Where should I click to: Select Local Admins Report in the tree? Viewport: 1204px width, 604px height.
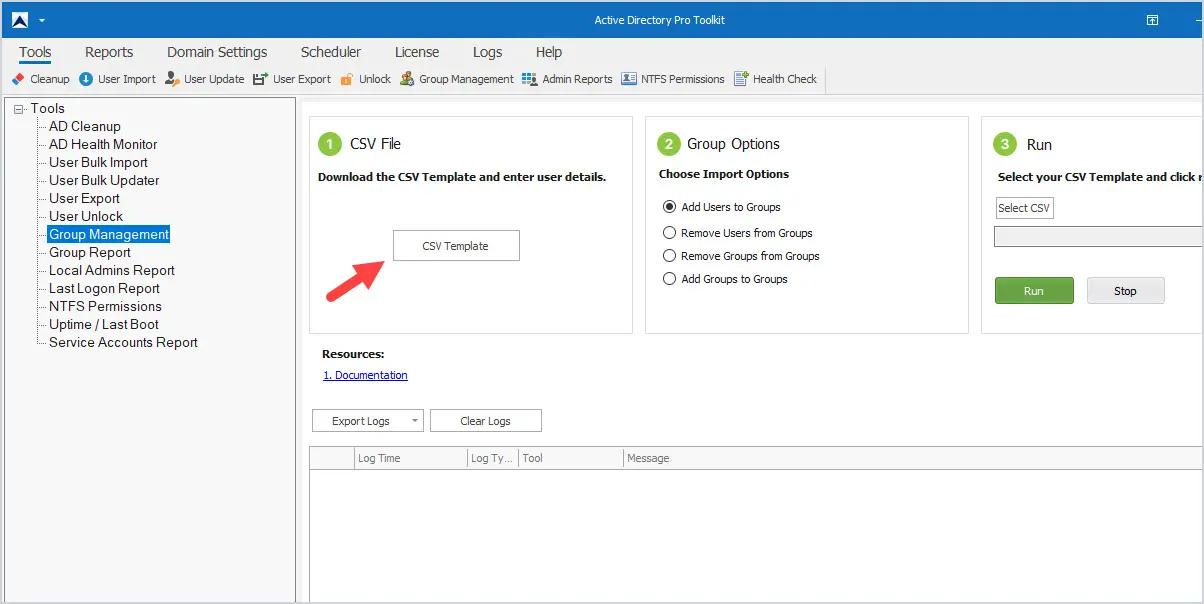[x=112, y=270]
